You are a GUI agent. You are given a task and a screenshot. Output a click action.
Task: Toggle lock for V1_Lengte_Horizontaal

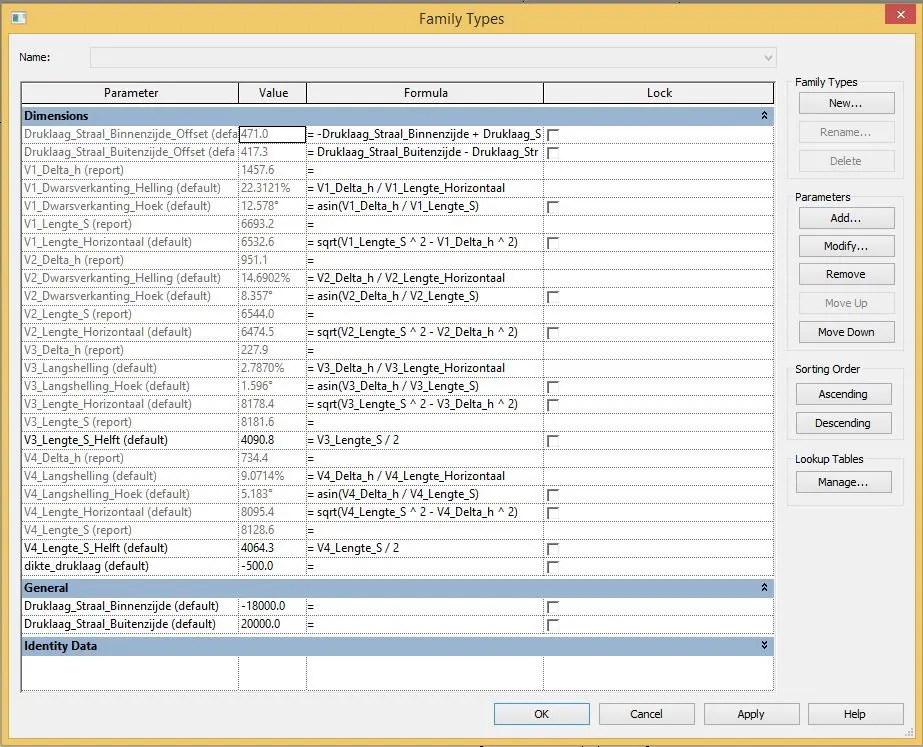(553, 243)
